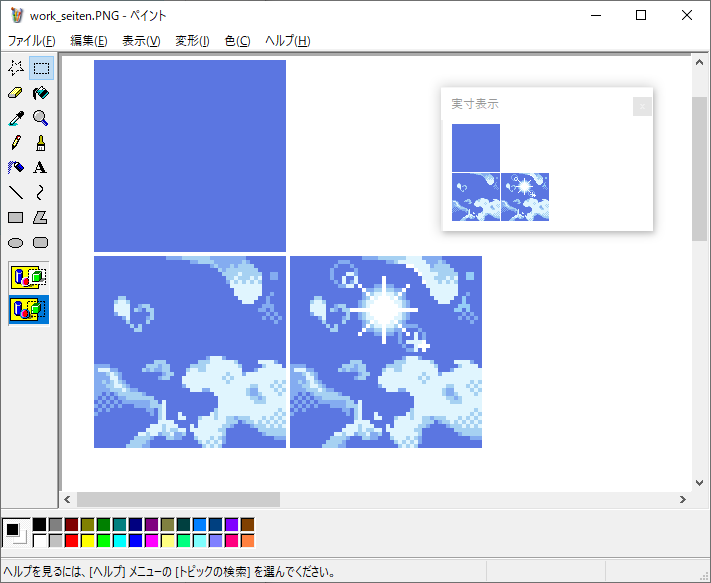Pick the yellow color swatch

point(88,540)
